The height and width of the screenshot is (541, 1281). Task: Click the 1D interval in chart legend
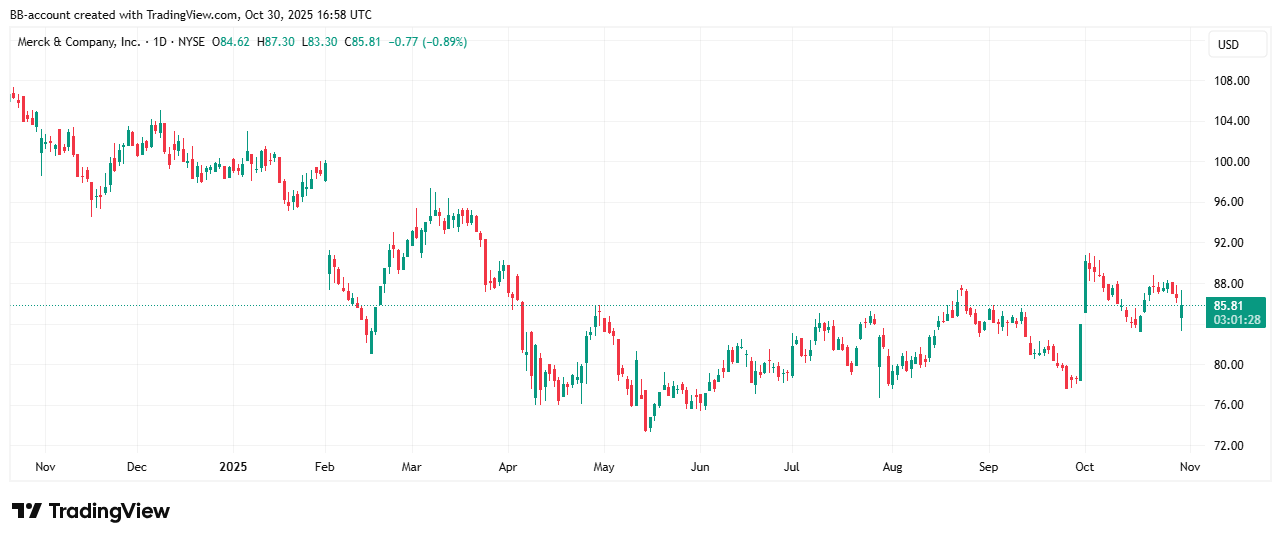160,42
